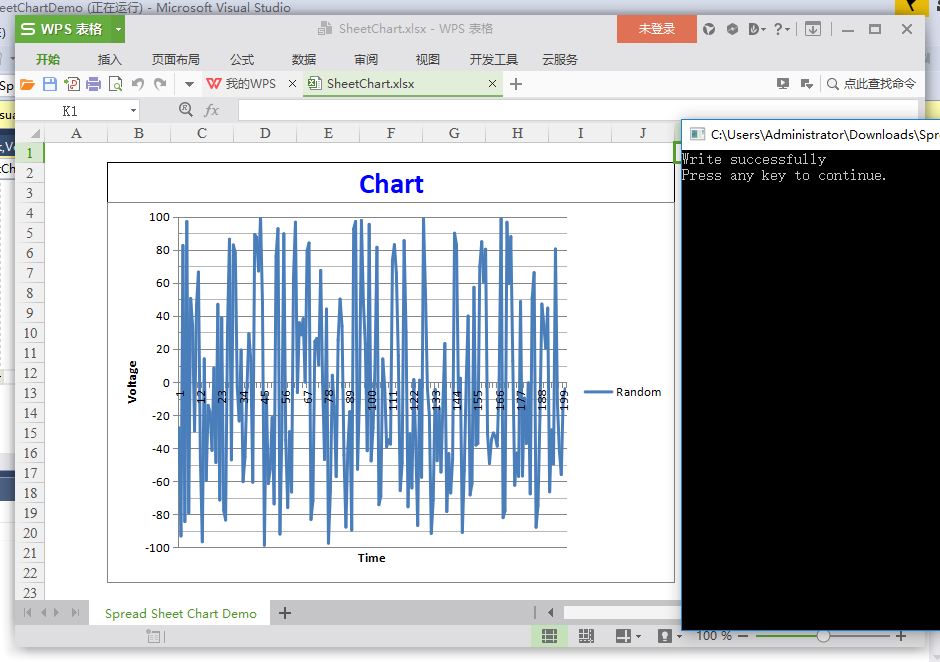
Task: Click into the formula bar input field
Action: tap(578, 110)
